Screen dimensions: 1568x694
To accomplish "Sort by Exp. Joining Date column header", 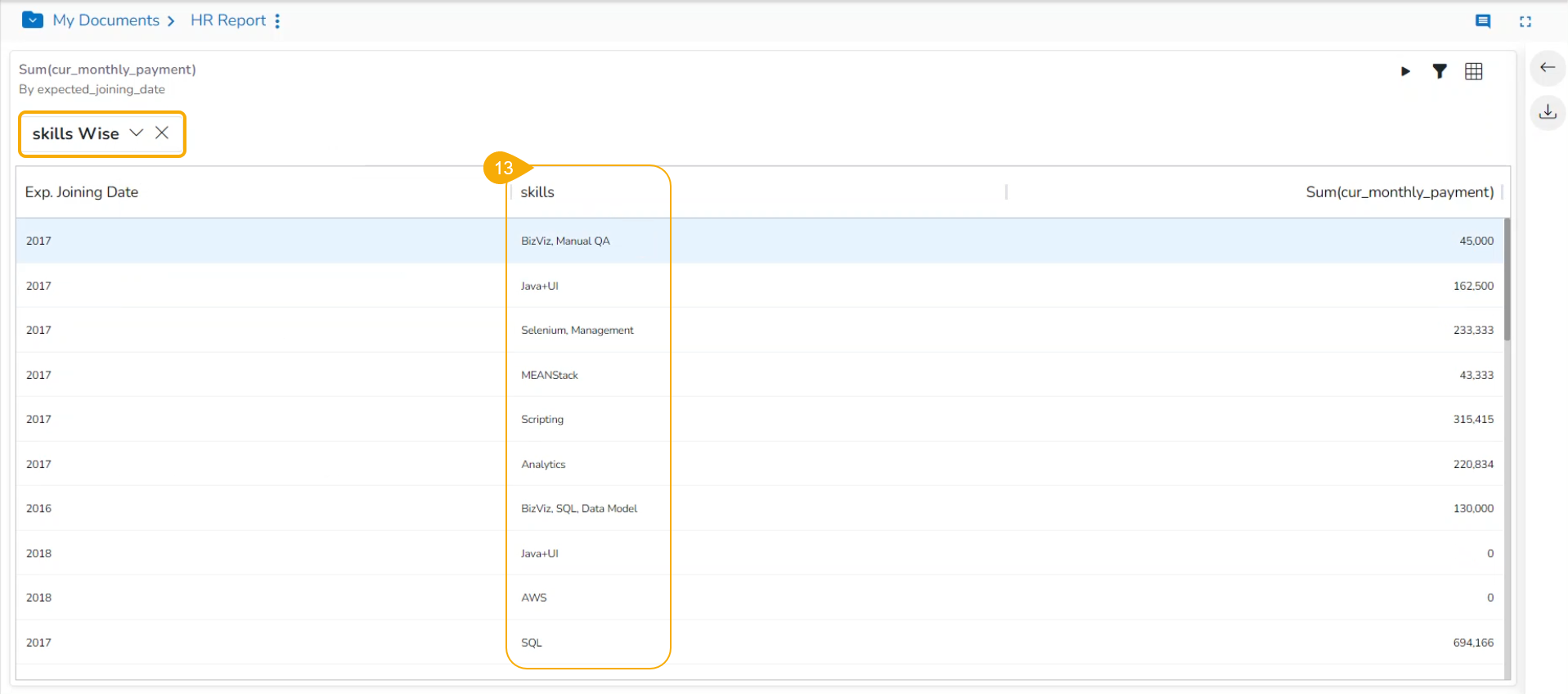I will click(82, 192).
